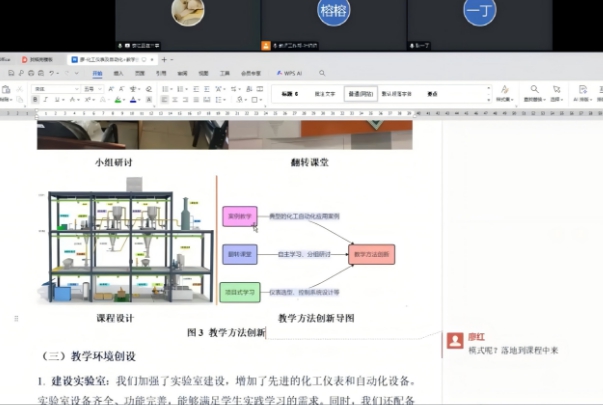Select the 普通(网站) style

click(361, 94)
